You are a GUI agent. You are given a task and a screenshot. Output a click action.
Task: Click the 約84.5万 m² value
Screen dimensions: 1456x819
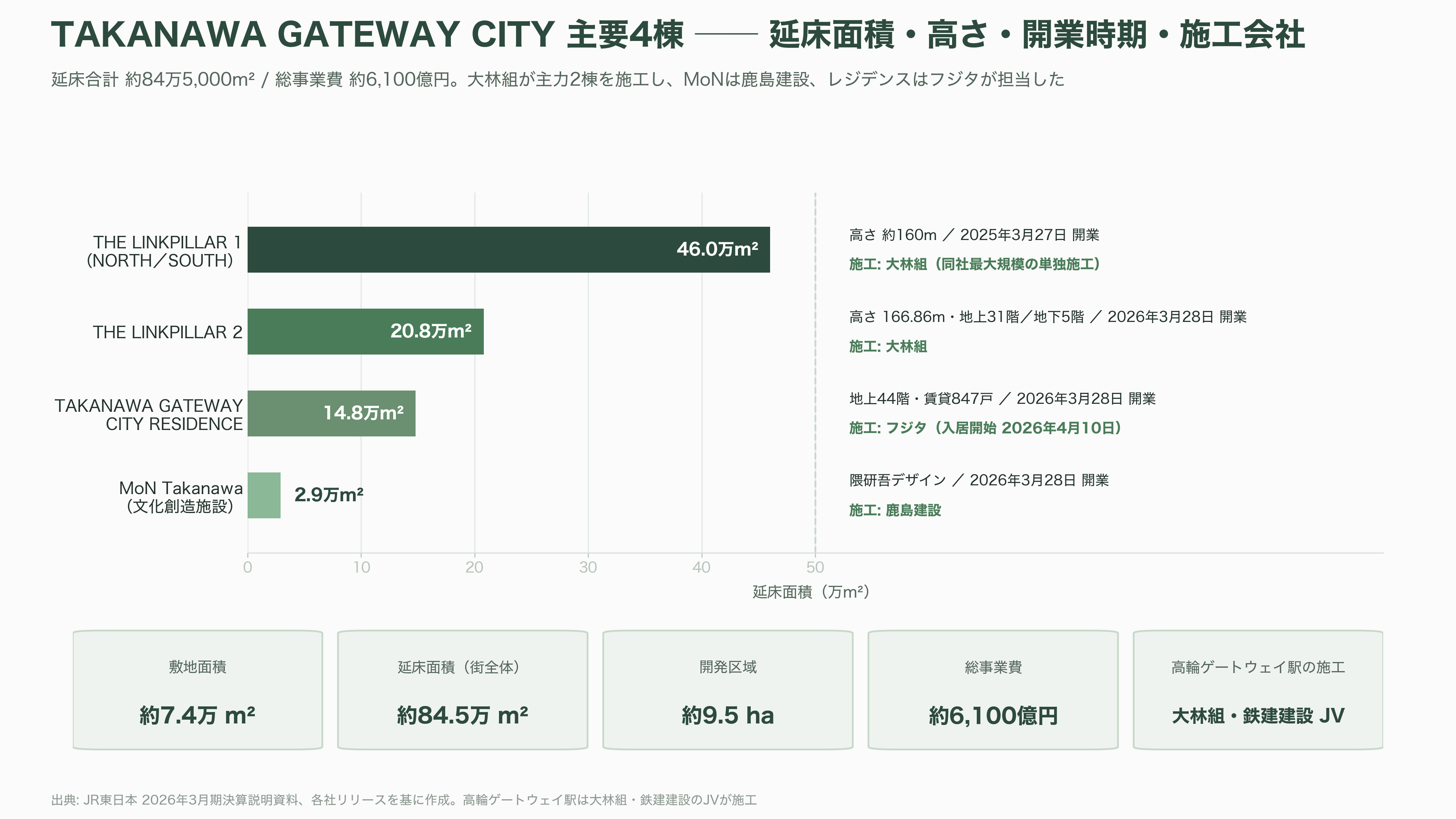462,715
